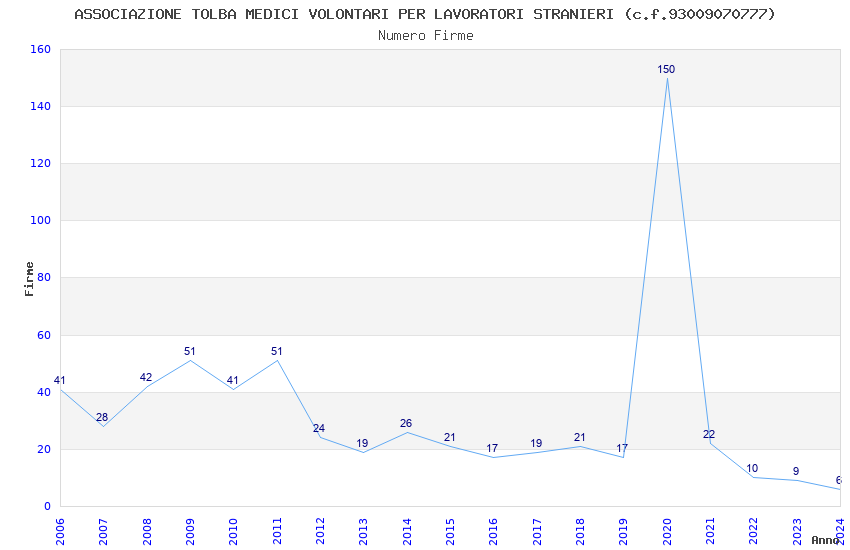Select the year 2020 on the x-axis
850x550 pixels.
(667, 532)
